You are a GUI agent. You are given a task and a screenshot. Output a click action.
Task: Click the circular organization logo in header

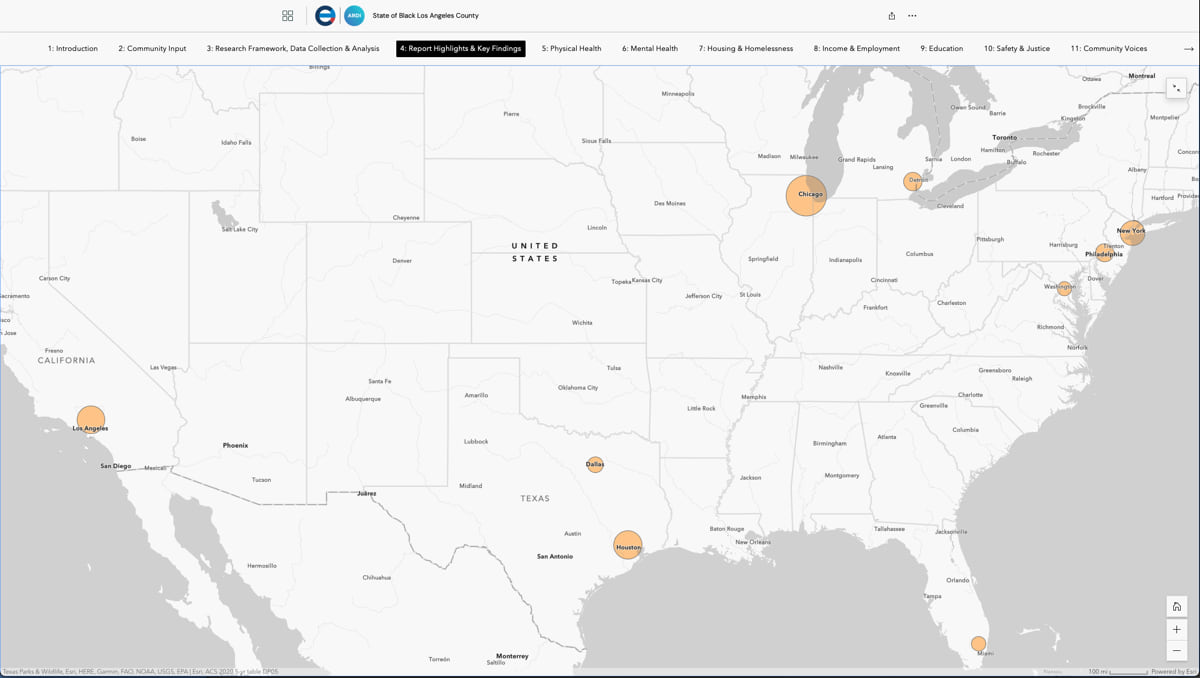point(325,16)
